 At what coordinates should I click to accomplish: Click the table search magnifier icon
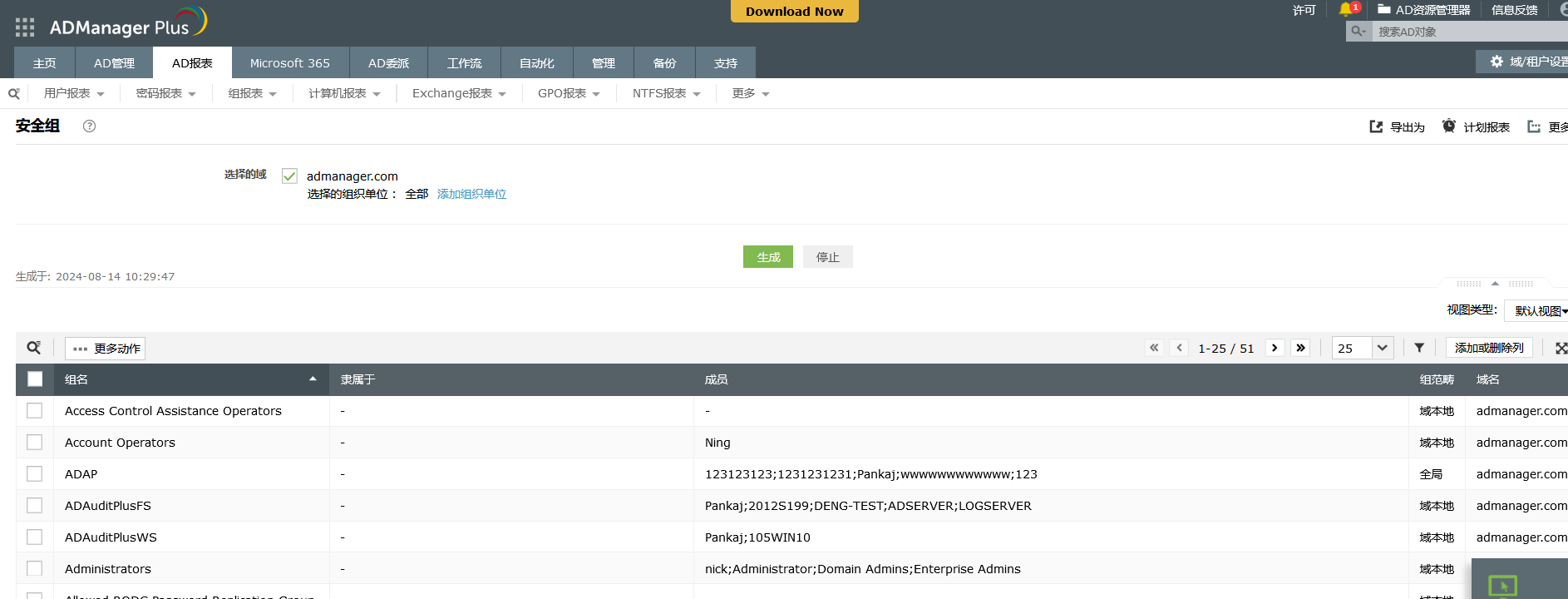click(x=34, y=348)
